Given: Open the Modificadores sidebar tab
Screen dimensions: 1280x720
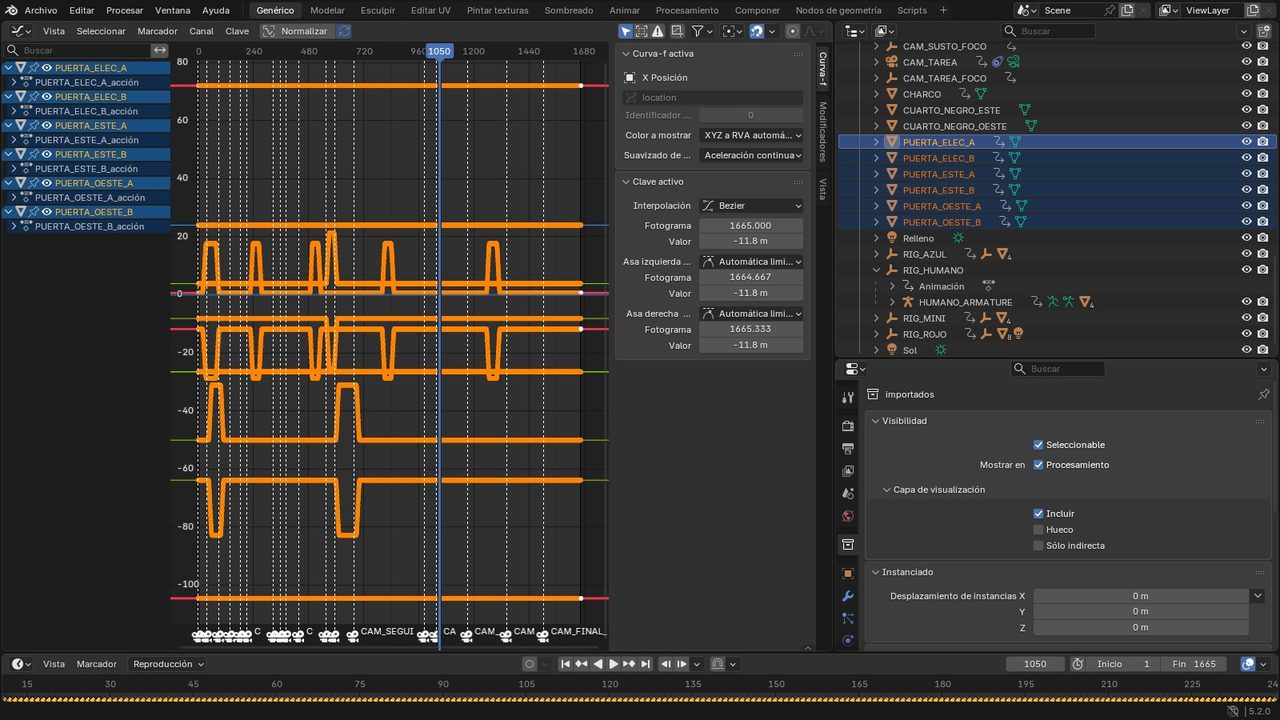Looking at the screenshot, I should point(823,131).
